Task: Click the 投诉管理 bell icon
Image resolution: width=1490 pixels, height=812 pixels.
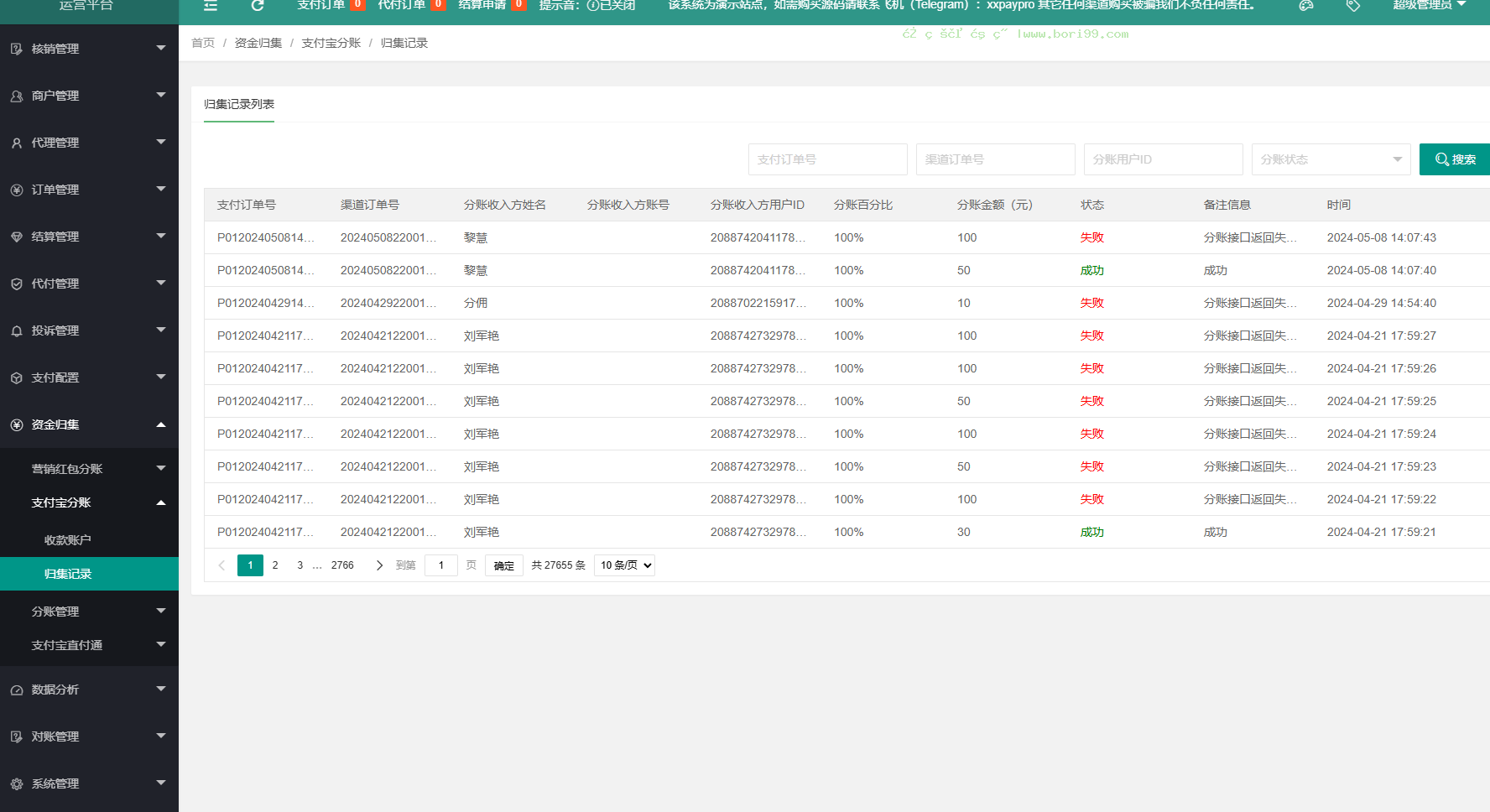Action: (17, 331)
